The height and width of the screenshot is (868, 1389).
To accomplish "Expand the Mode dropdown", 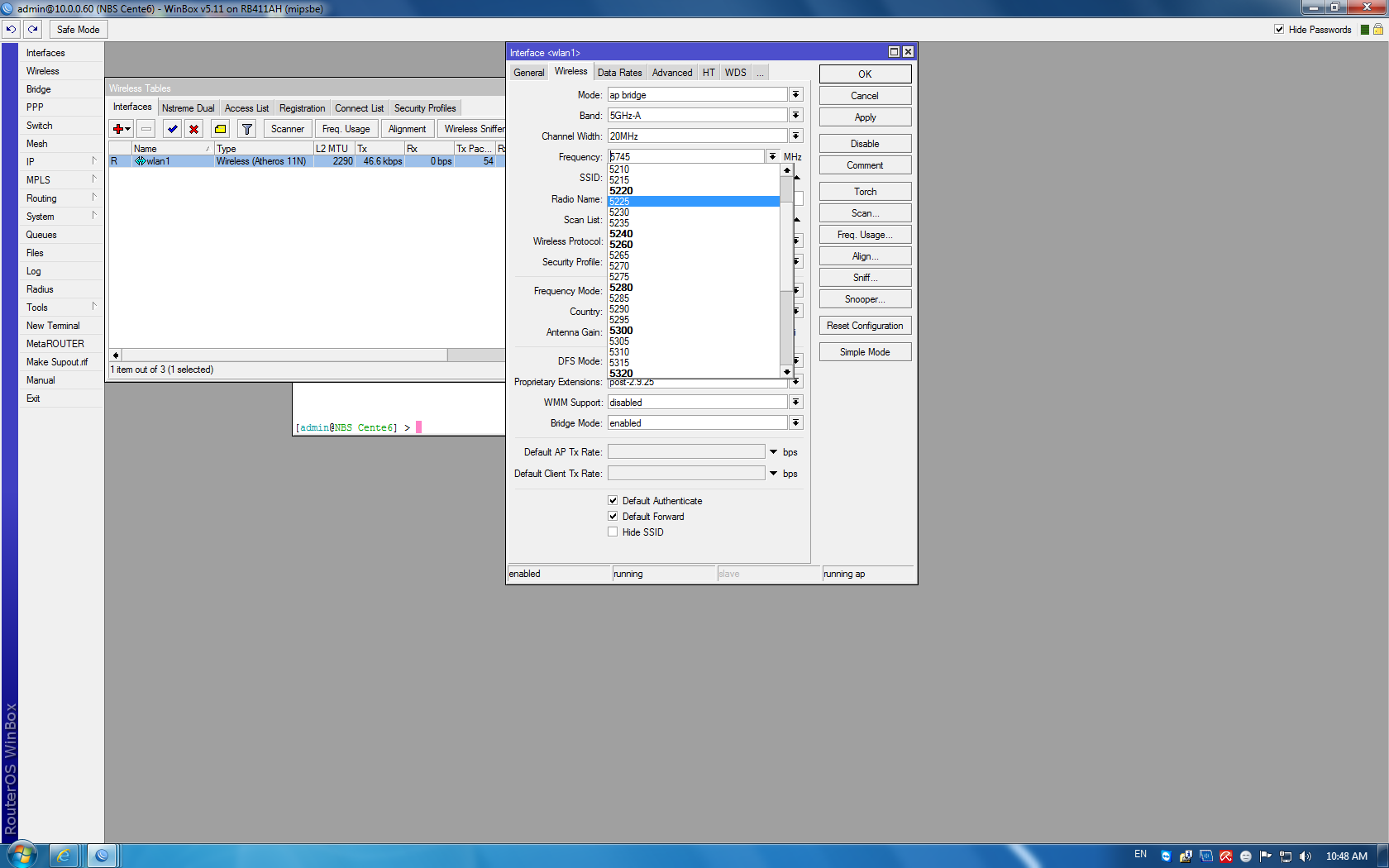I will (x=795, y=95).
